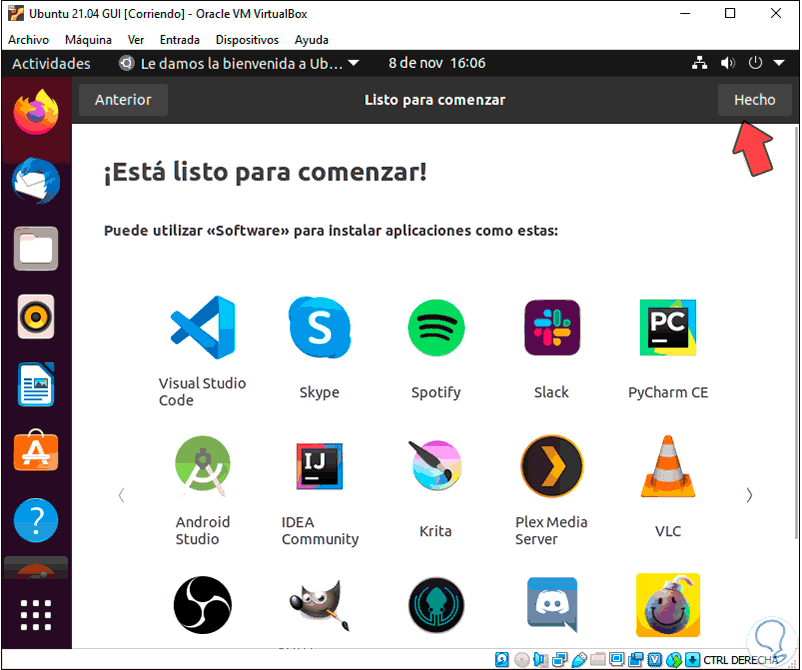Expand the welcome app menu in top bar
Screen dimensions: 802x670
238,63
